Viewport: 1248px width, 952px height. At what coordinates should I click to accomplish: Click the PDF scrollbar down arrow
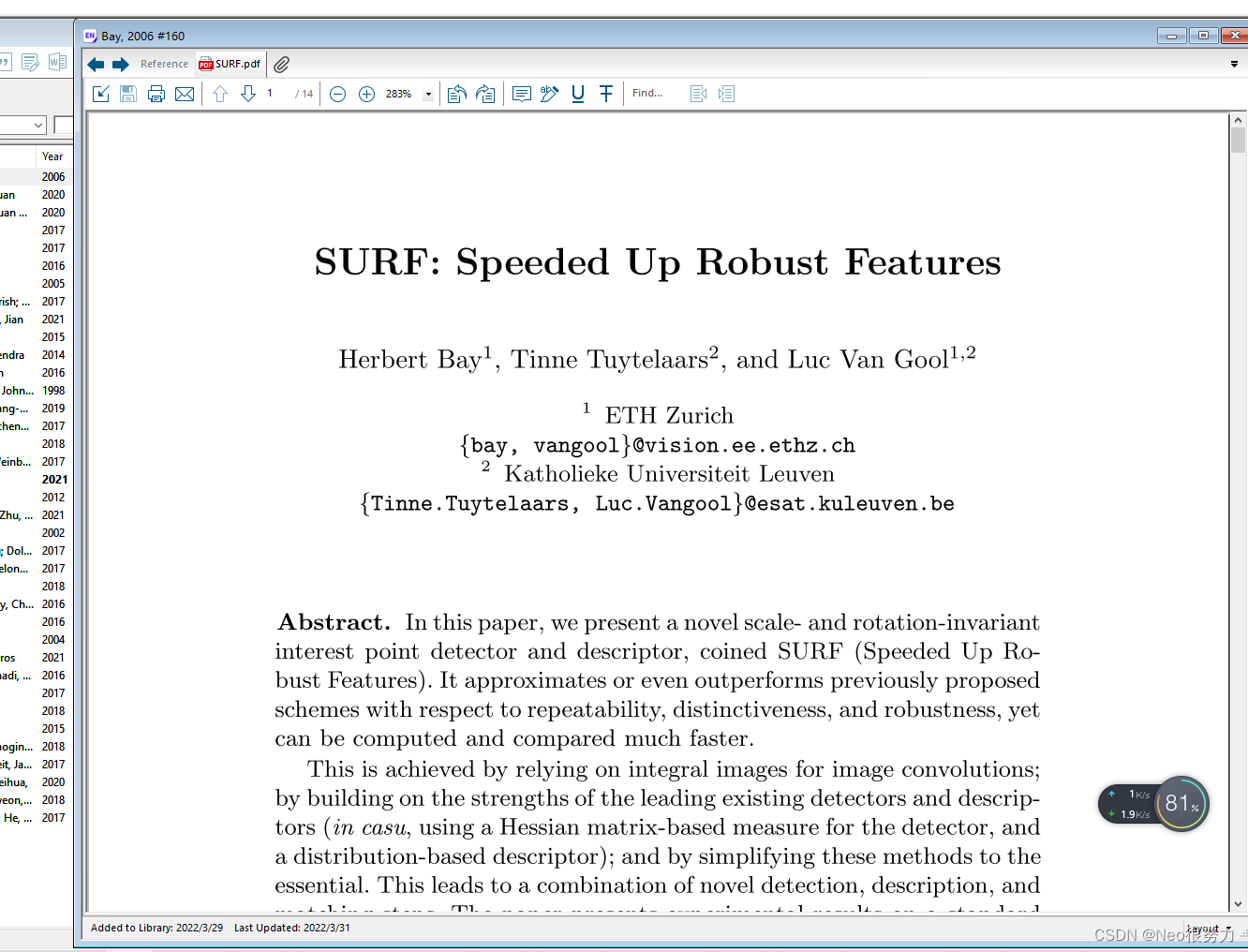click(x=1238, y=904)
